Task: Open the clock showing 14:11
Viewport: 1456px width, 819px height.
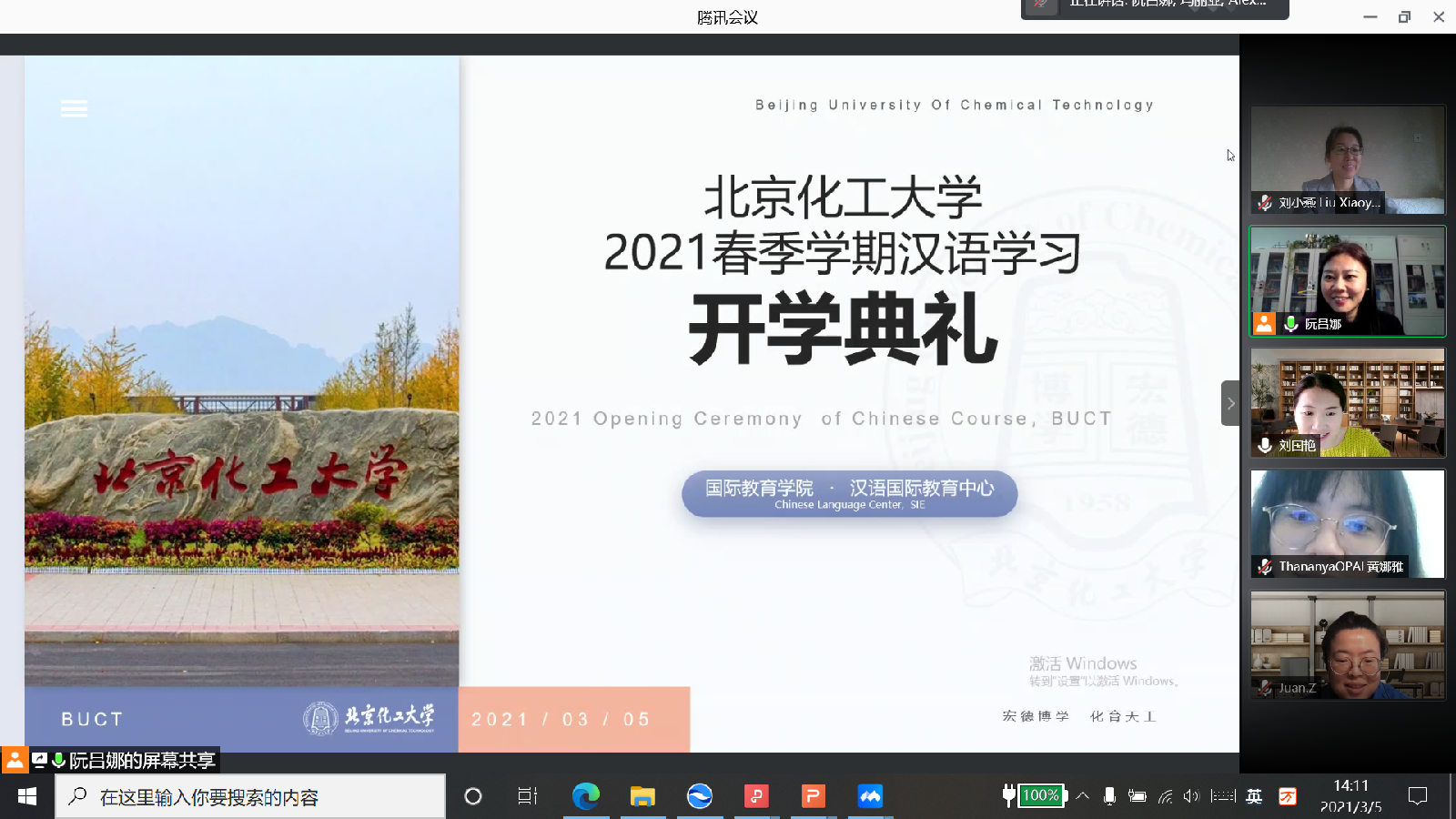Action: coord(1350,796)
